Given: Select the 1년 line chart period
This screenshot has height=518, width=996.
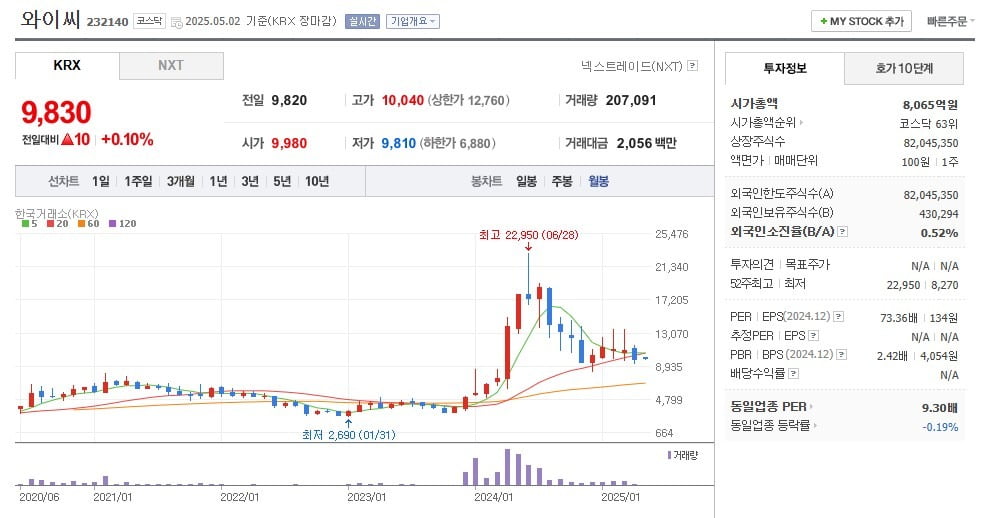Looking at the screenshot, I should [218, 181].
